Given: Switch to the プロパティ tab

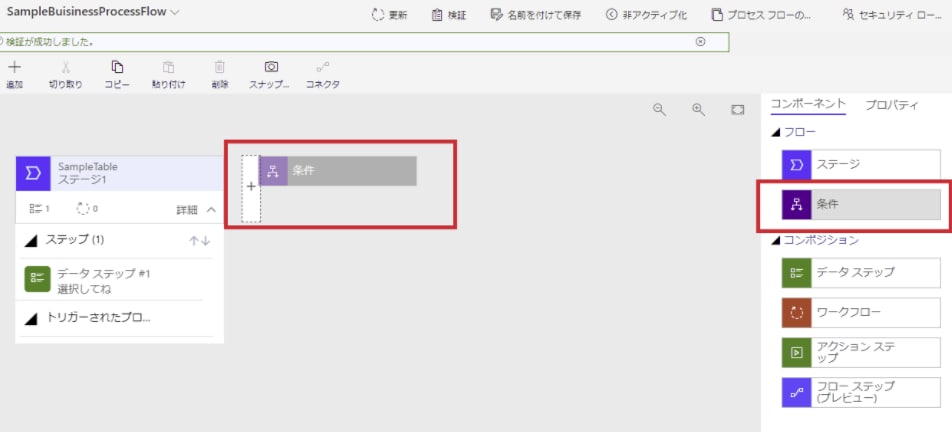Looking at the screenshot, I should [892, 105].
